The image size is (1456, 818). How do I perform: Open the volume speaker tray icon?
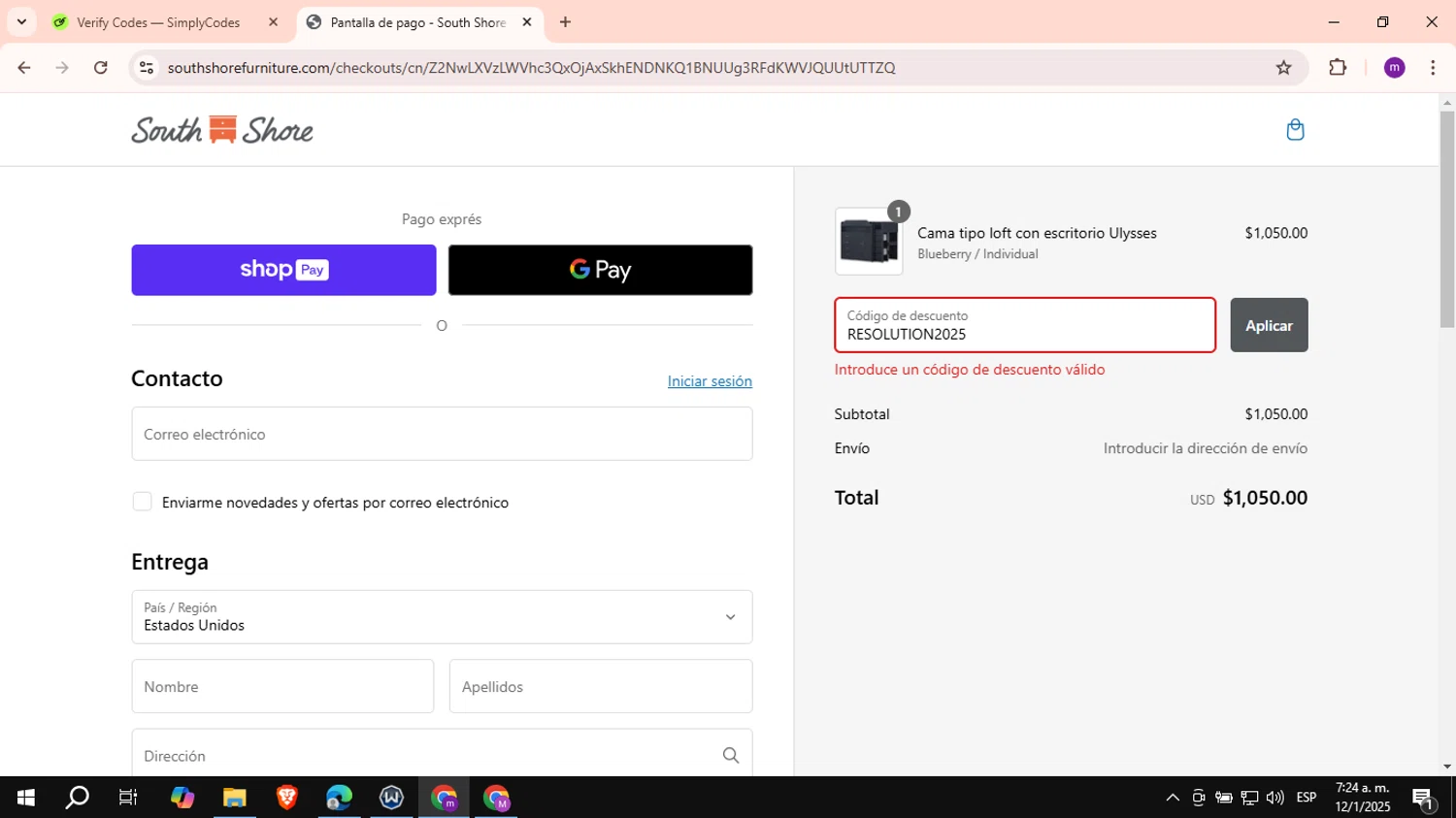pos(1275,798)
